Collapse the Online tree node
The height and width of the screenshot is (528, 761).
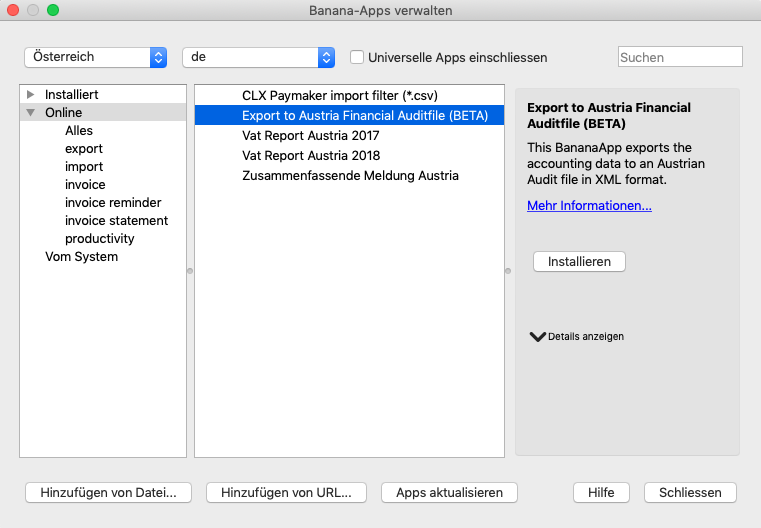coord(31,112)
